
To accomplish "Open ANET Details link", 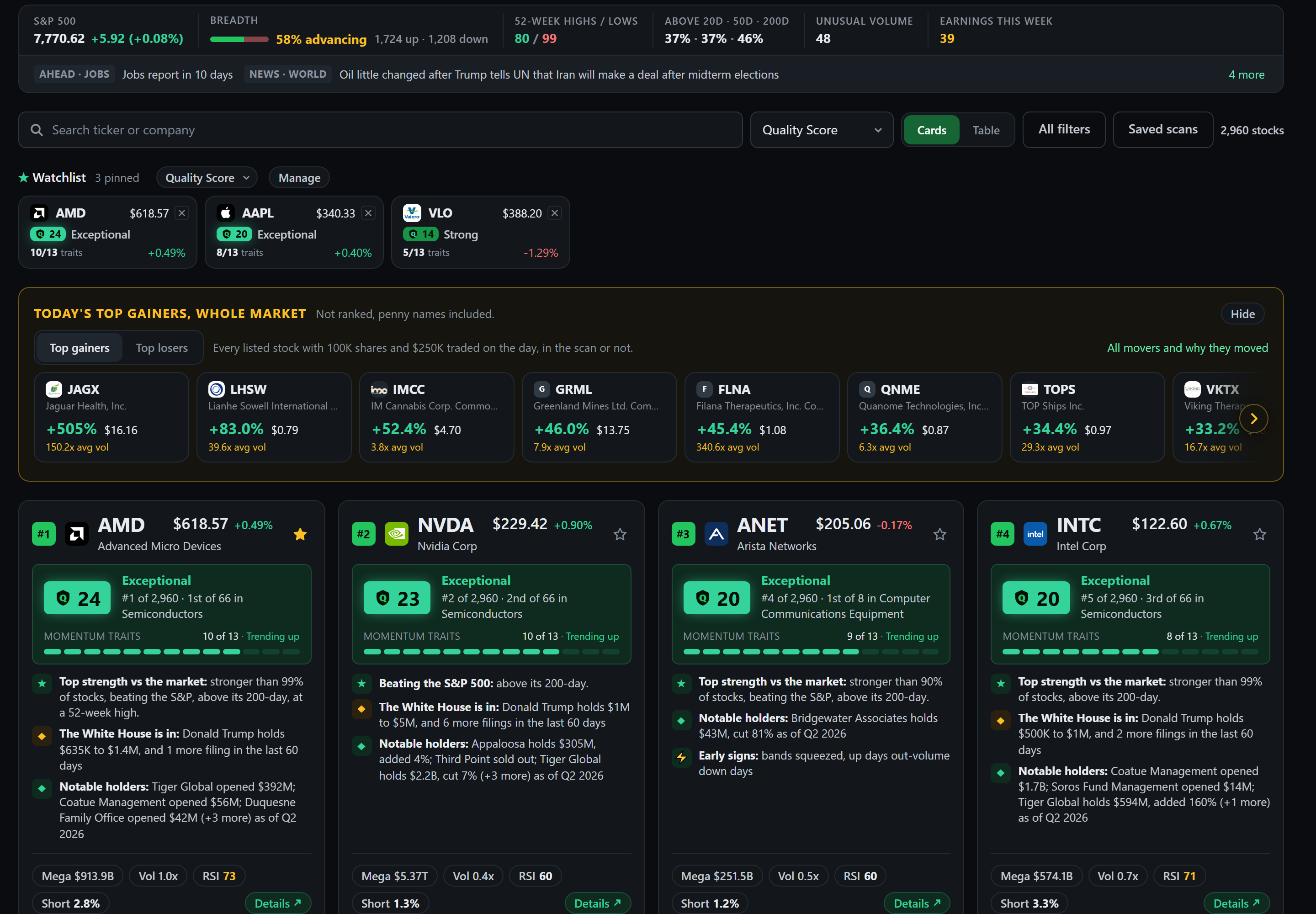I will coord(917,903).
